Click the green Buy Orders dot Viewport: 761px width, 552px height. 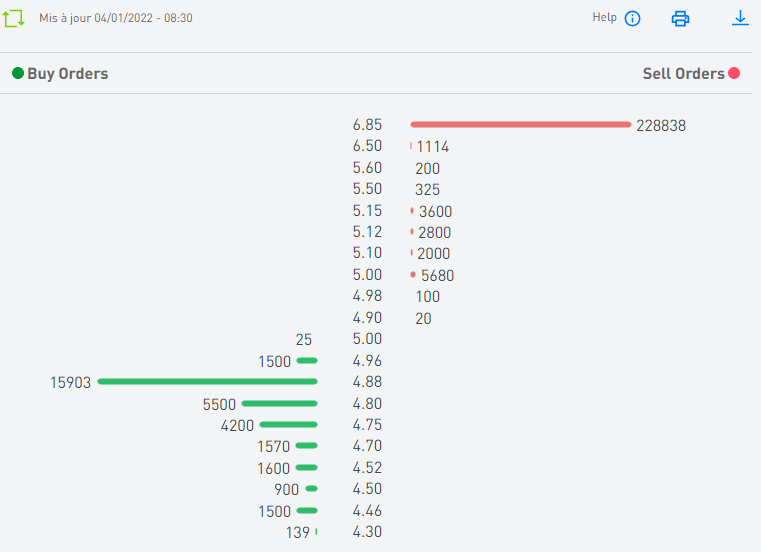[x=18, y=73]
